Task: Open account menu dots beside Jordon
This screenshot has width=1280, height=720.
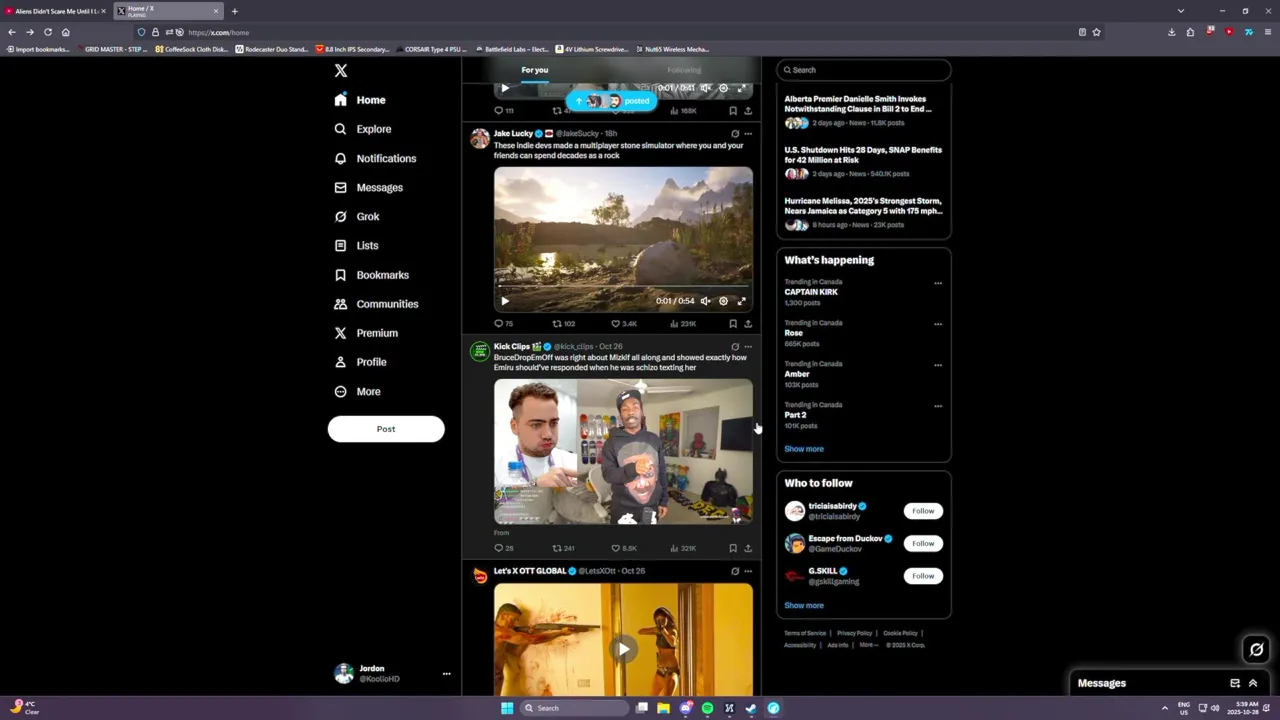Action: coord(446,674)
